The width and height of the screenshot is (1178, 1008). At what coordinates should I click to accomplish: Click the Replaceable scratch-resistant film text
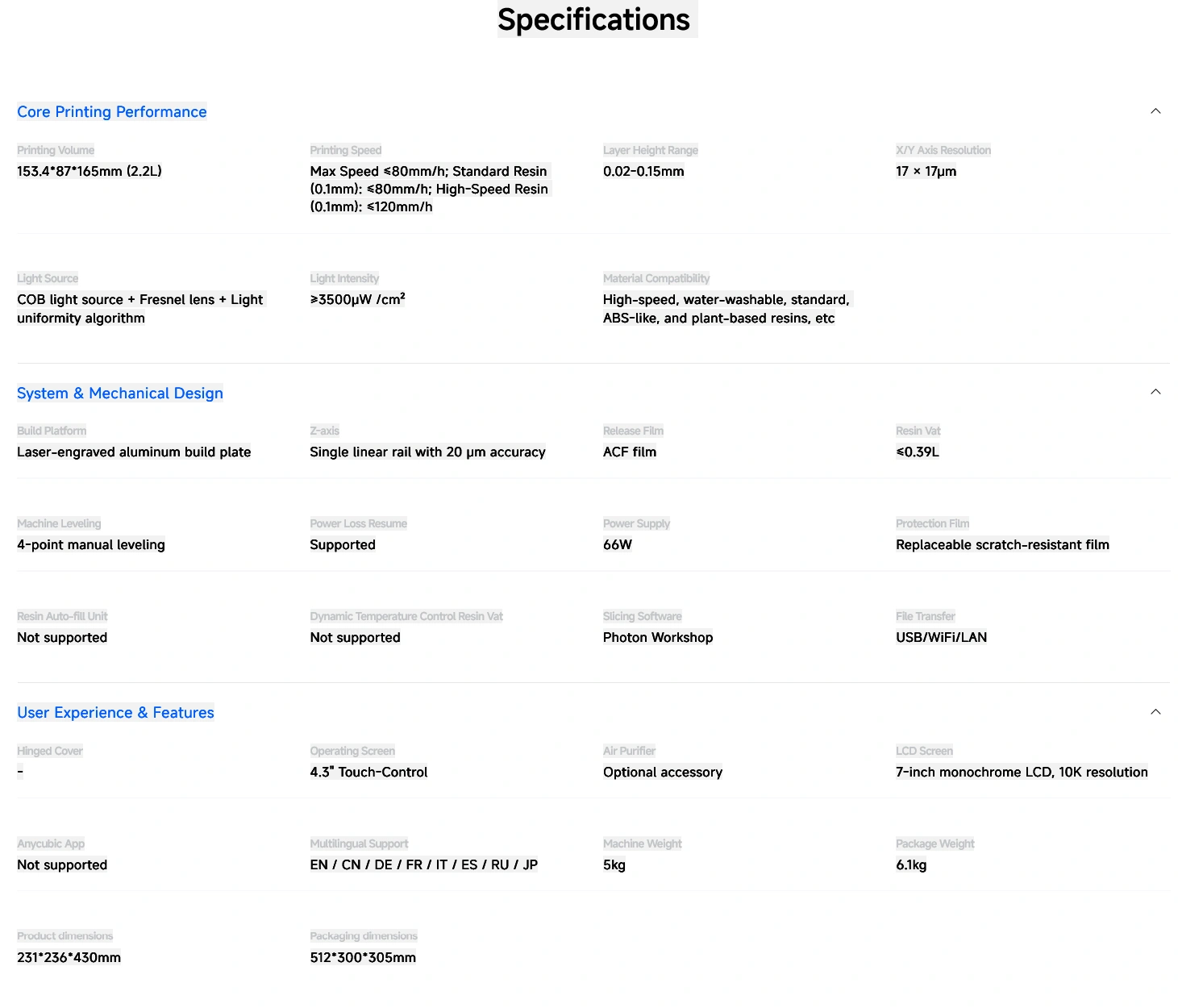point(1002,545)
